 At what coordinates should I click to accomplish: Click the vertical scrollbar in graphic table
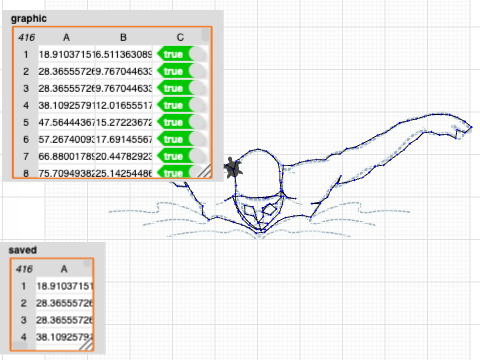click(206, 34)
